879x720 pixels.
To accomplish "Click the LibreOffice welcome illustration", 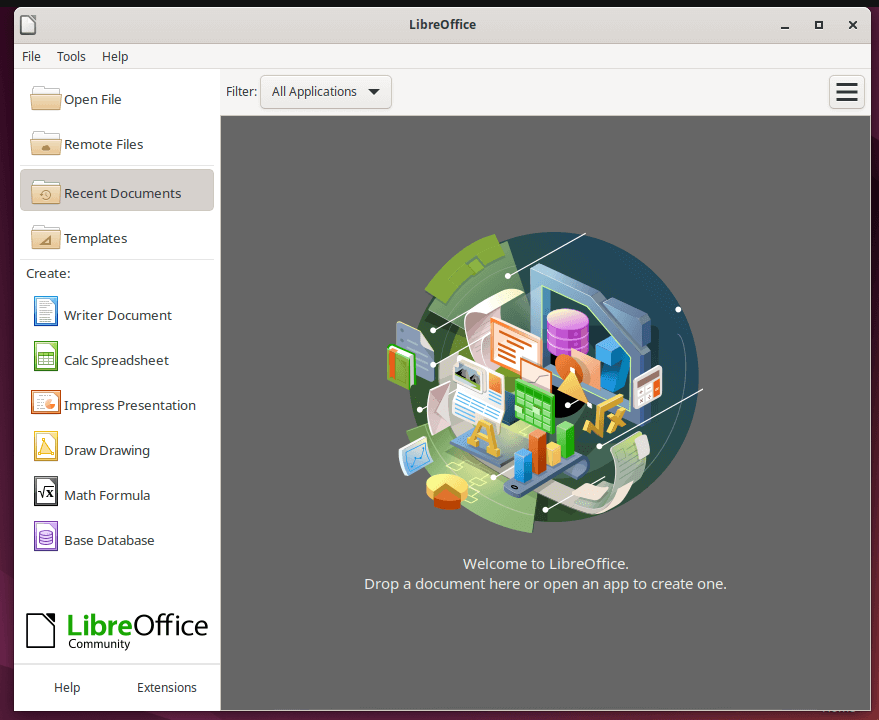I will 545,381.
